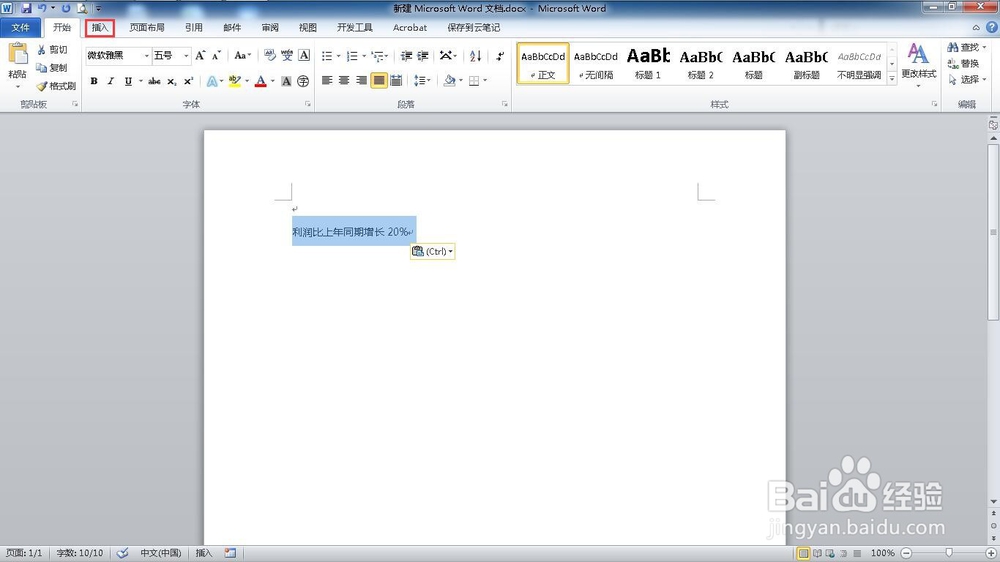The width and height of the screenshot is (1000, 562).
Task: Activate the Format Painter brush
Action: pyautogui.click(x=56, y=85)
